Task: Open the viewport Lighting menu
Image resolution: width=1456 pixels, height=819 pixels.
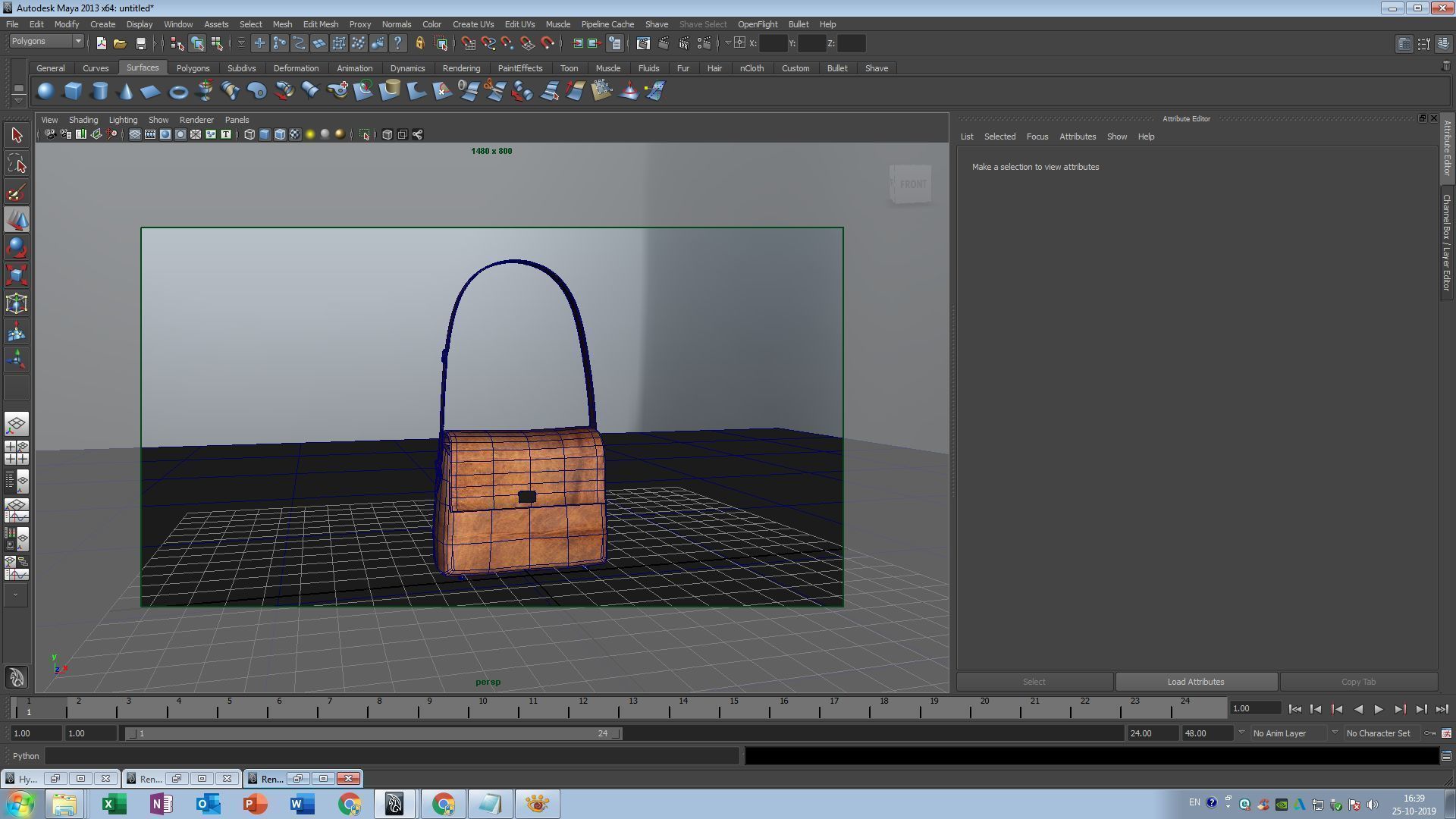Action: click(123, 120)
